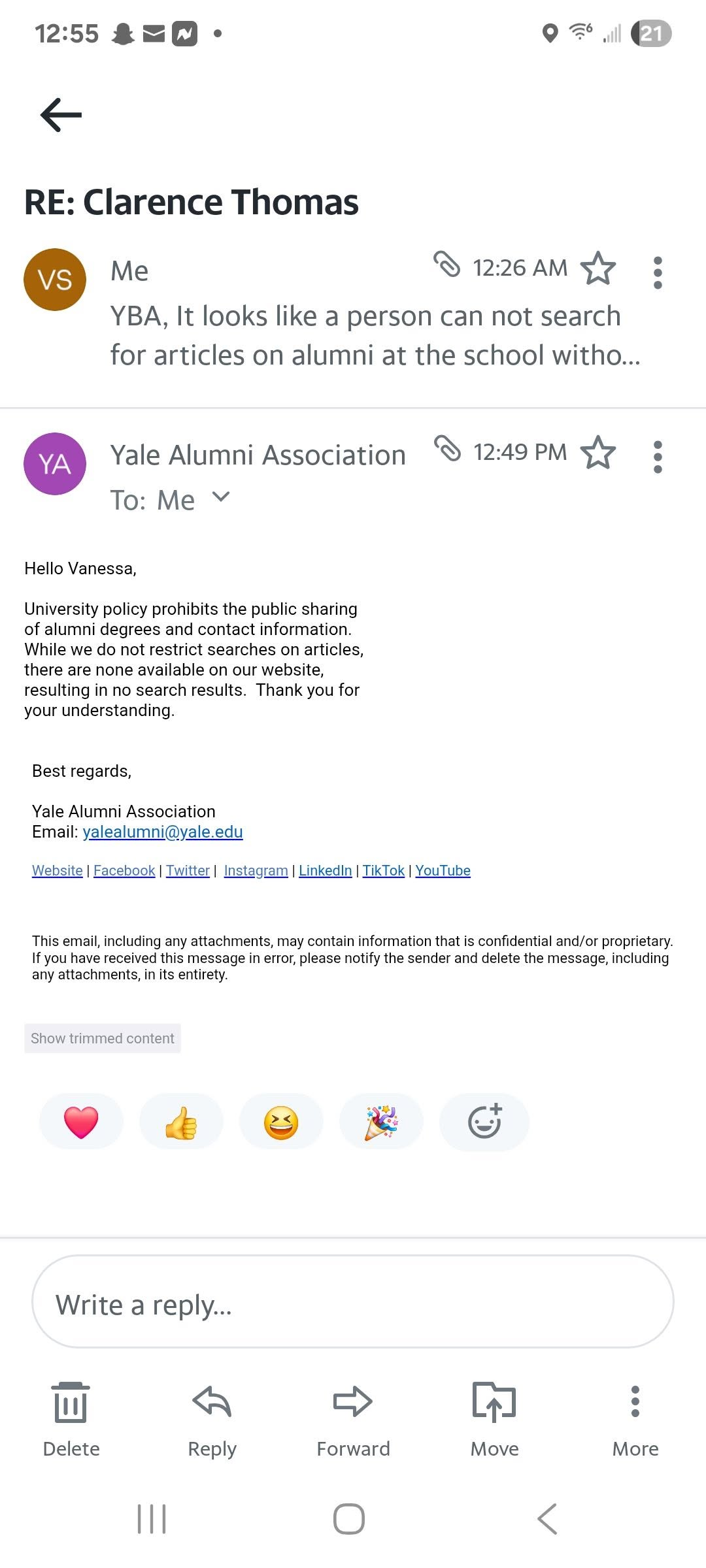706x1568 pixels.
Task: React with the thumbs up emoji
Action: point(181,1122)
